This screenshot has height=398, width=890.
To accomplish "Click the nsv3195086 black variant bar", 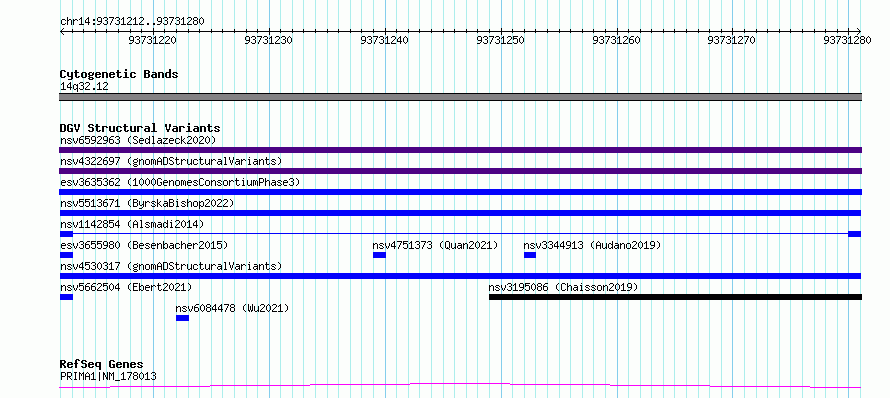I will point(675,297).
